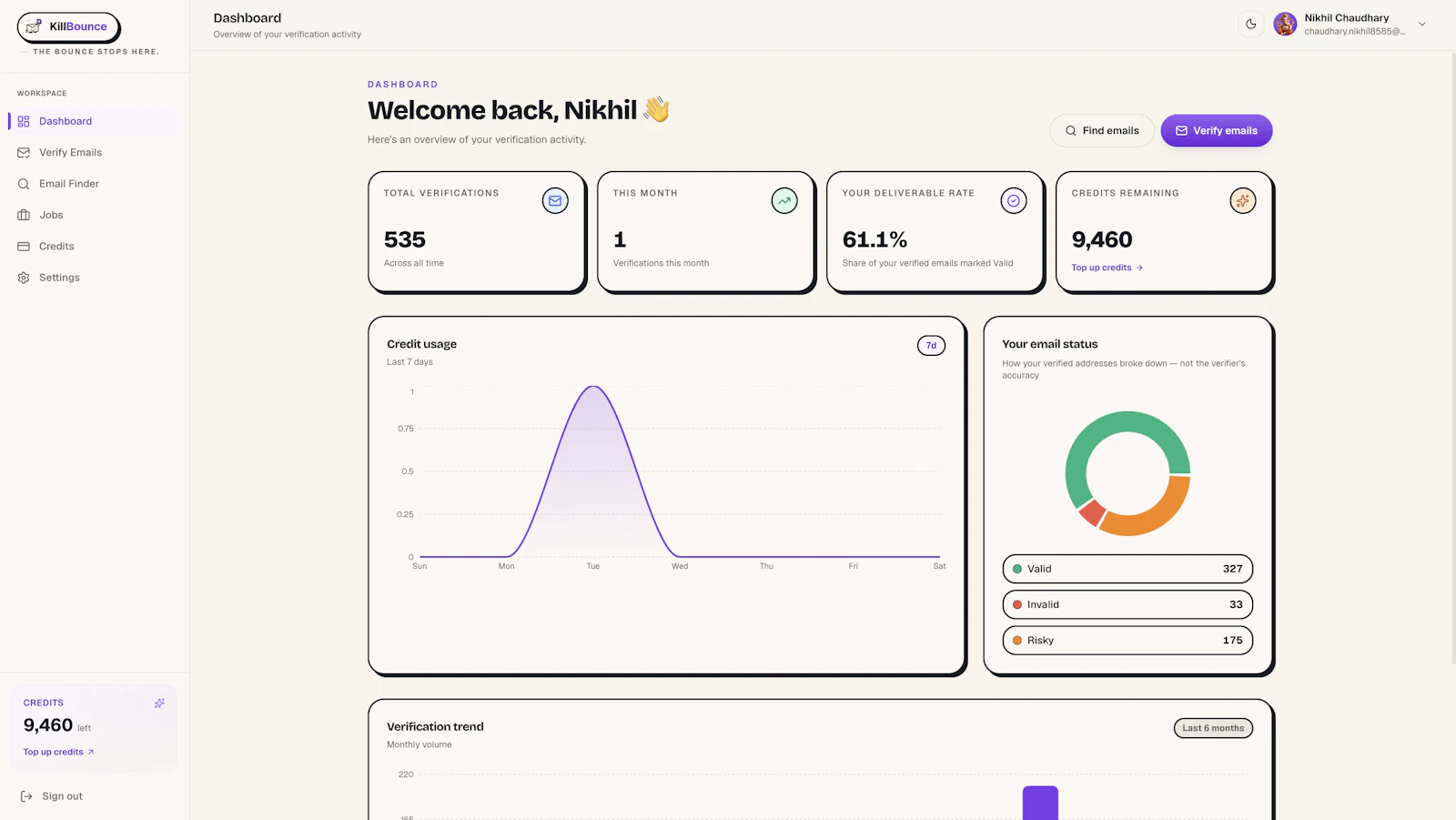Click the Credit usage card title
Screen dimensions: 1456x820
click(421, 344)
